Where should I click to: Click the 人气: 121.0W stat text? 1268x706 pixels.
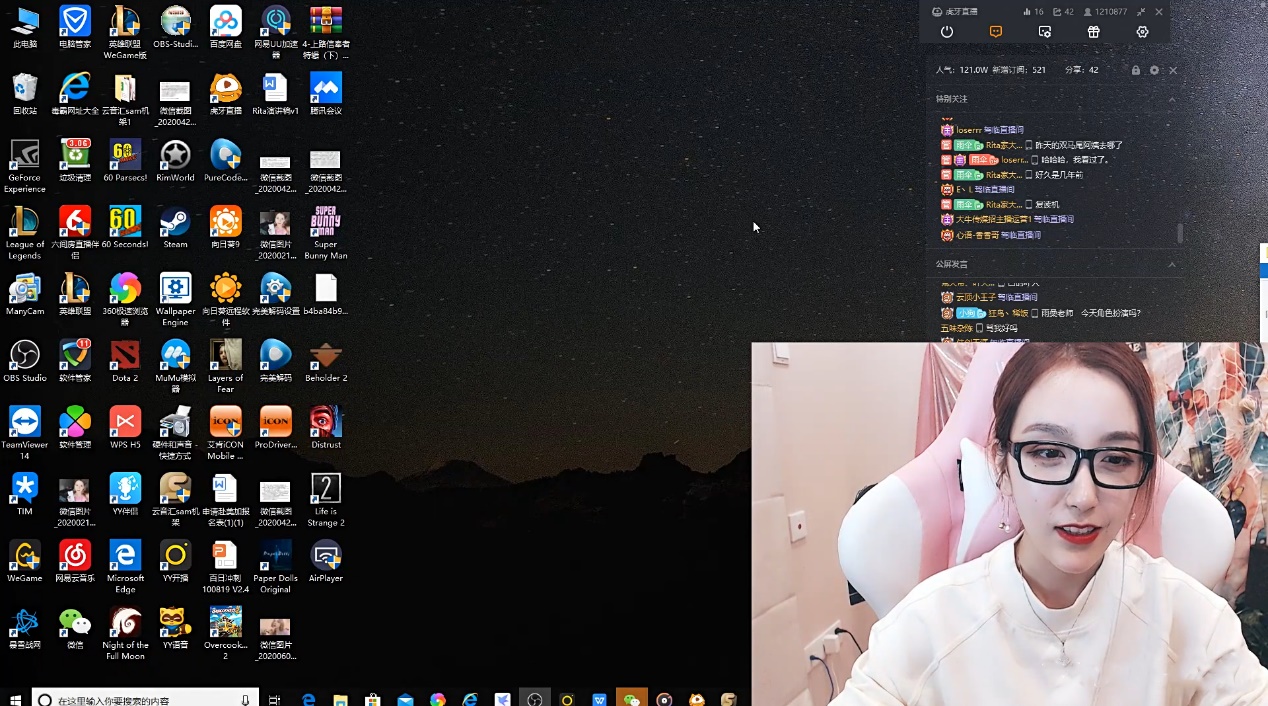point(962,70)
